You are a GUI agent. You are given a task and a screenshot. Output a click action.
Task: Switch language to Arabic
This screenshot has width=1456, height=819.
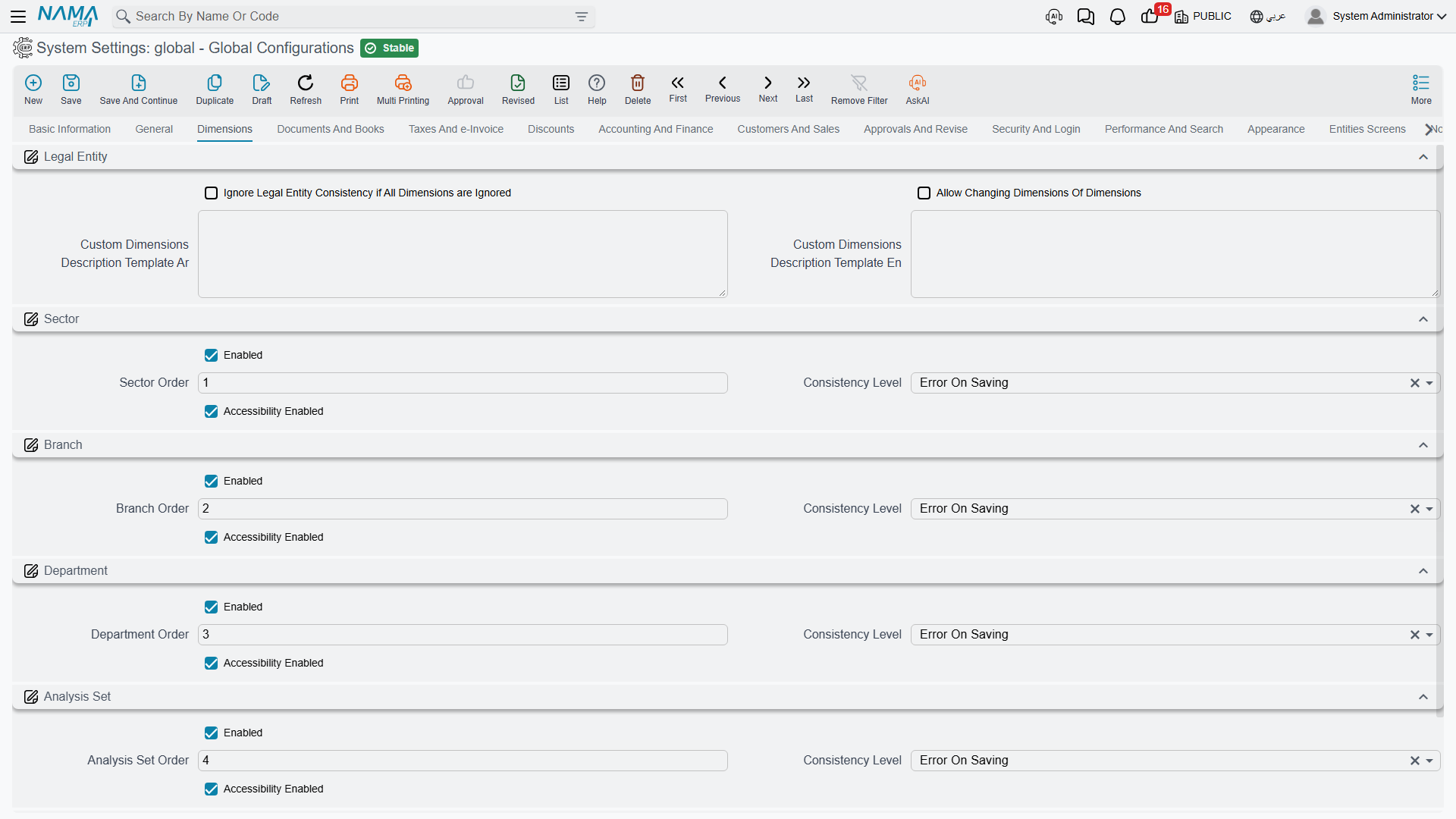(1267, 17)
